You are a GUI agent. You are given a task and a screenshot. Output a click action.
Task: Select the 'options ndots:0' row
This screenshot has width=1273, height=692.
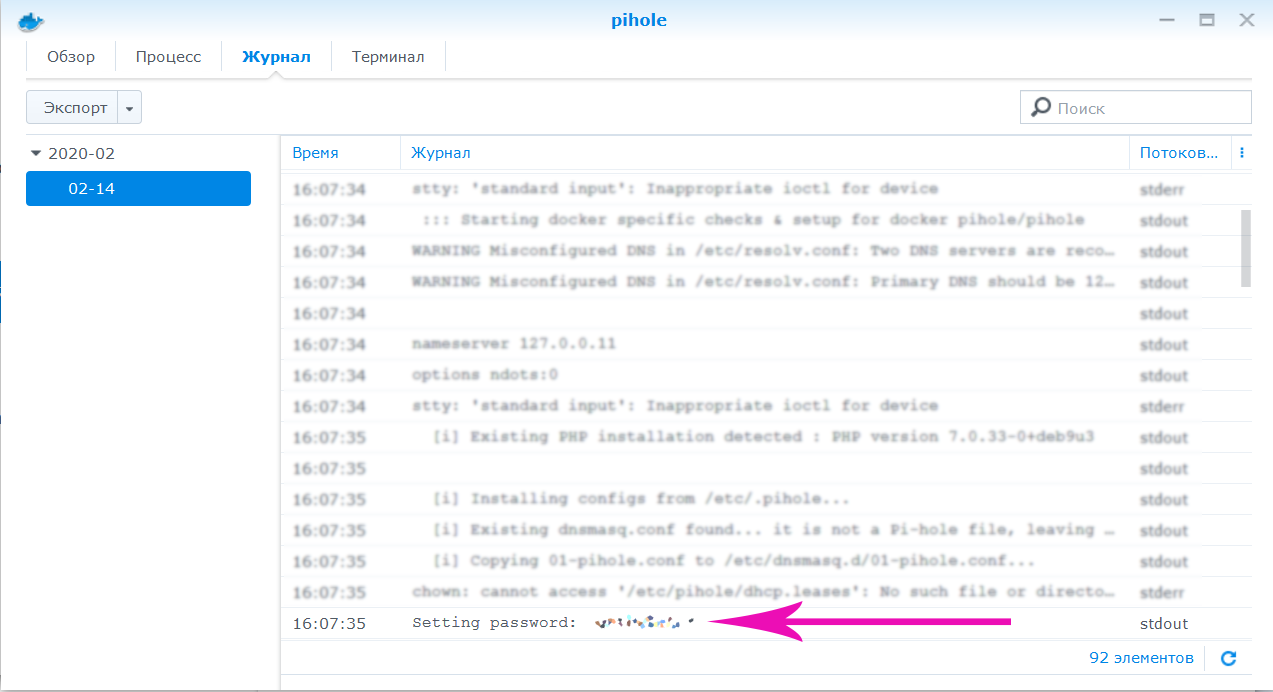[760, 375]
